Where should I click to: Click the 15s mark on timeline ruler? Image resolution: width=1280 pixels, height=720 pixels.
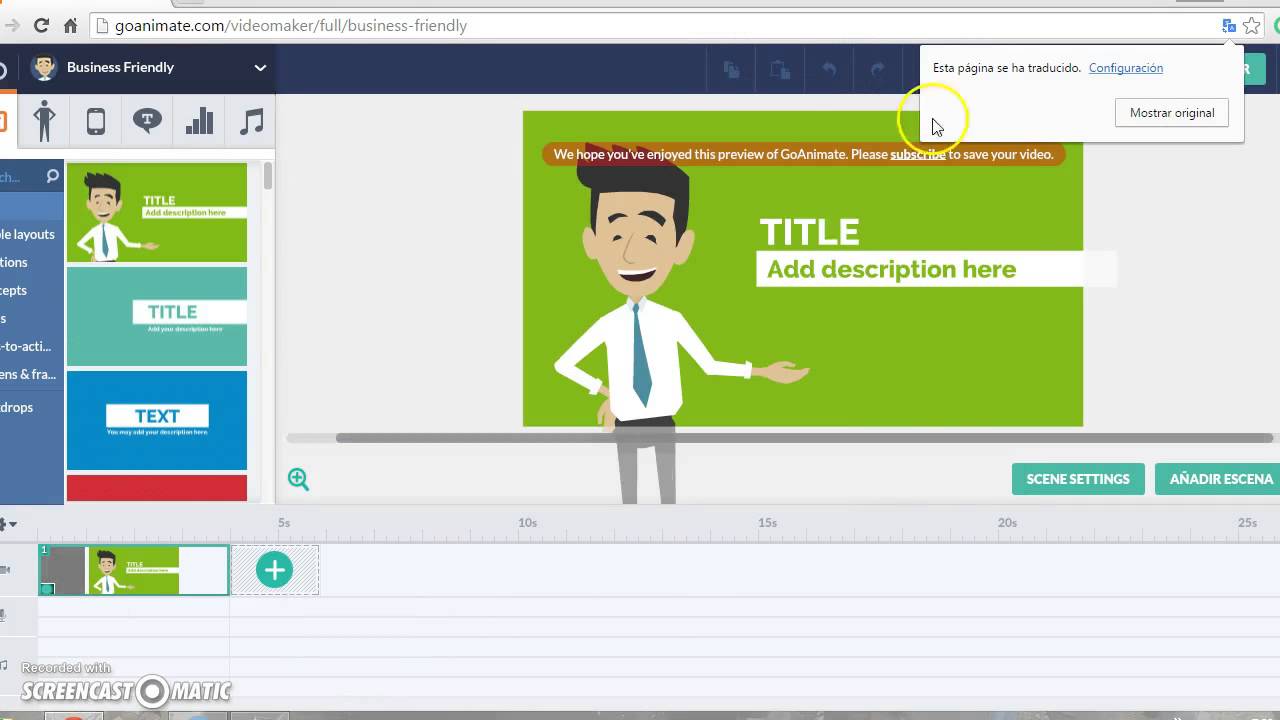[x=767, y=523]
